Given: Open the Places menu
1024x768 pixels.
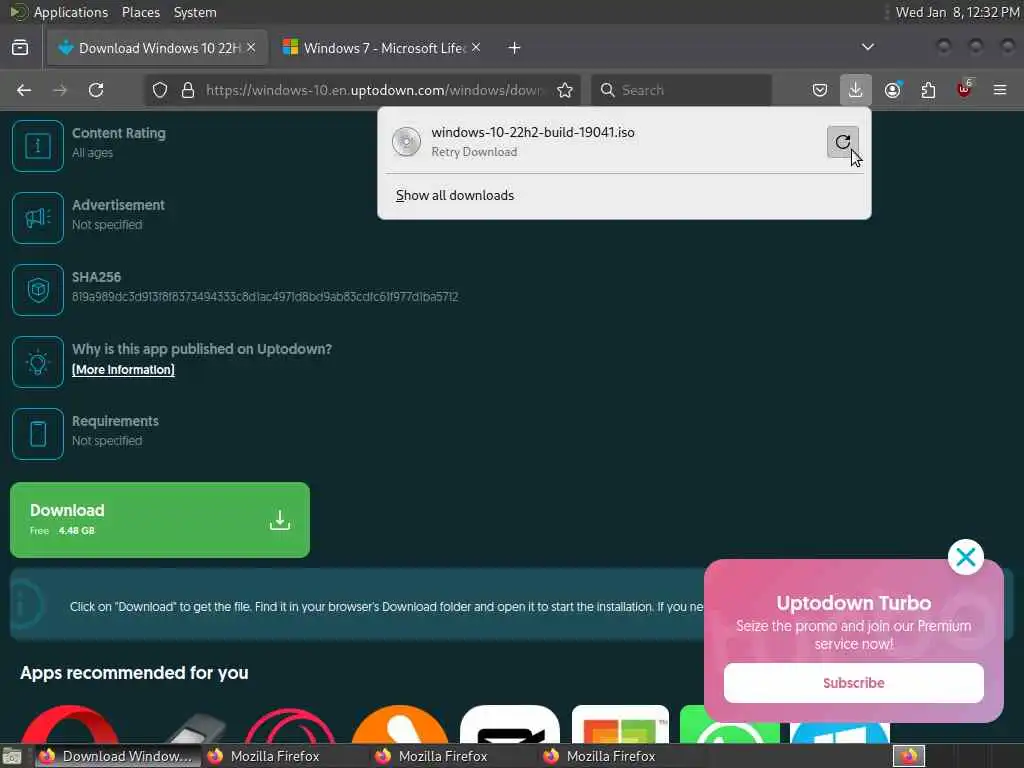Looking at the screenshot, I should 140,12.
